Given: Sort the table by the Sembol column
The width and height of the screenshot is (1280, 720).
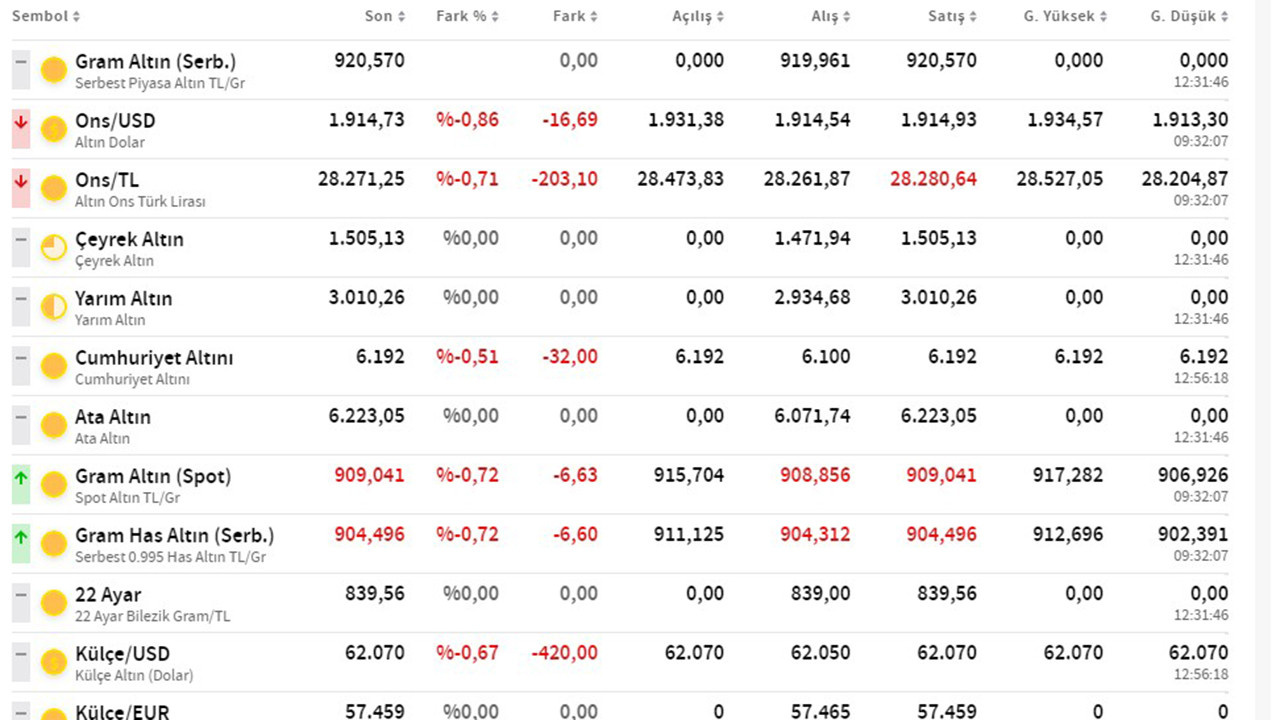Looking at the screenshot, I should (46, 16).
